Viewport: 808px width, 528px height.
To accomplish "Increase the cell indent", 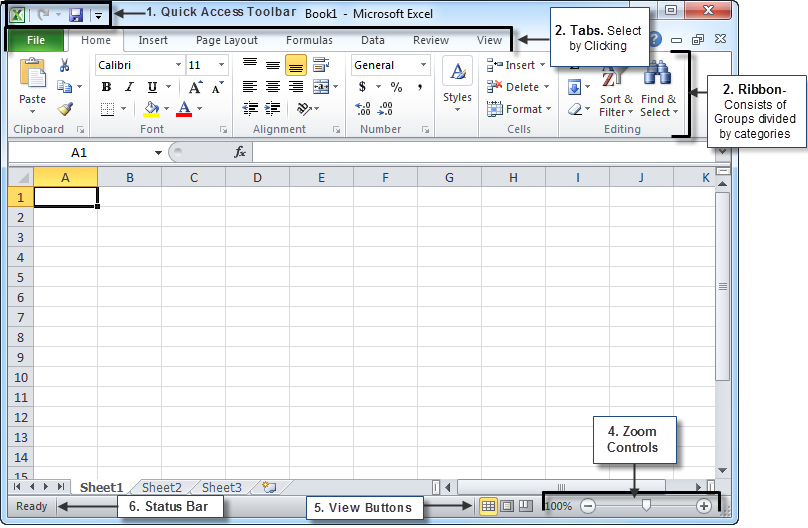I will pyautogui.click(x=273, y=108).
